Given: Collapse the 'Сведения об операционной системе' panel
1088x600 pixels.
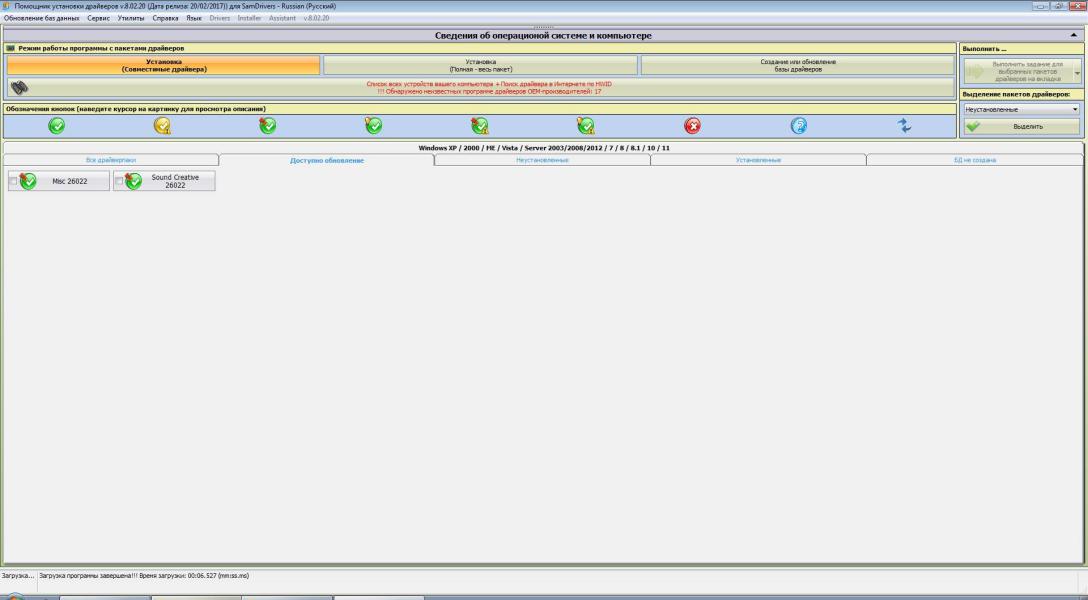Looking at the screenshot, I should [x=1074, y=36].
